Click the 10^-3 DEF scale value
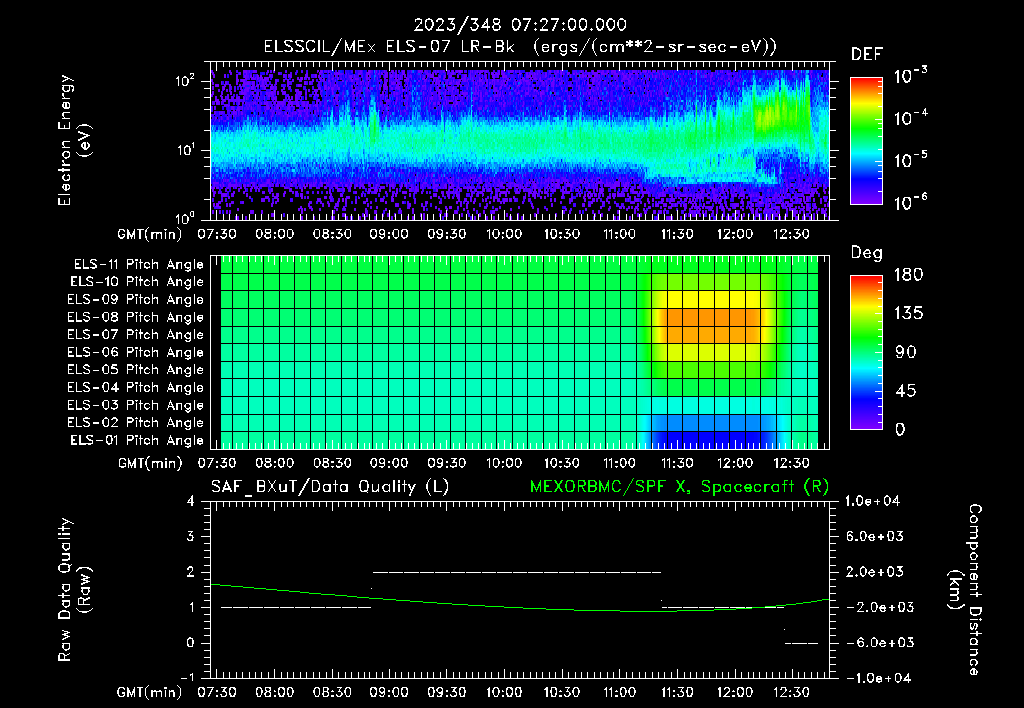This screenshot has width=1024, height=708. tap(910, 76)
